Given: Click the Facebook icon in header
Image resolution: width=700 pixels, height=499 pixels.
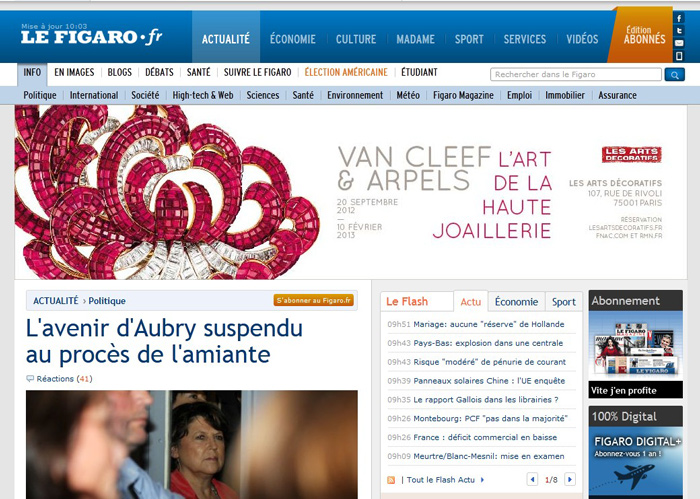Looking at the screenshot, I should pyautogui.click(x=679, y=18).
